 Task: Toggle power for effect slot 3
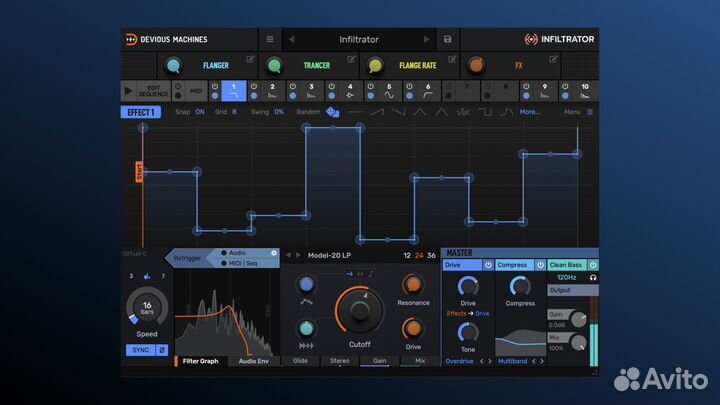(x=292, y=86)
